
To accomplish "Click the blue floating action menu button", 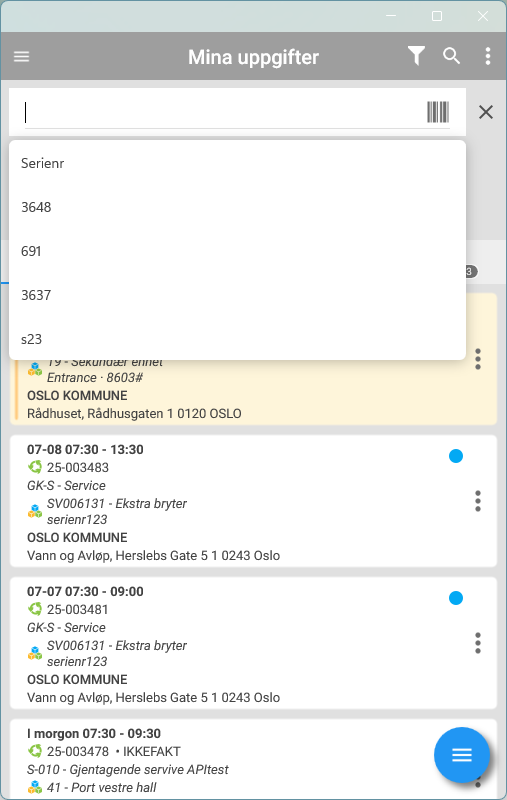I will pyautogui.click(x=462, y=755).
